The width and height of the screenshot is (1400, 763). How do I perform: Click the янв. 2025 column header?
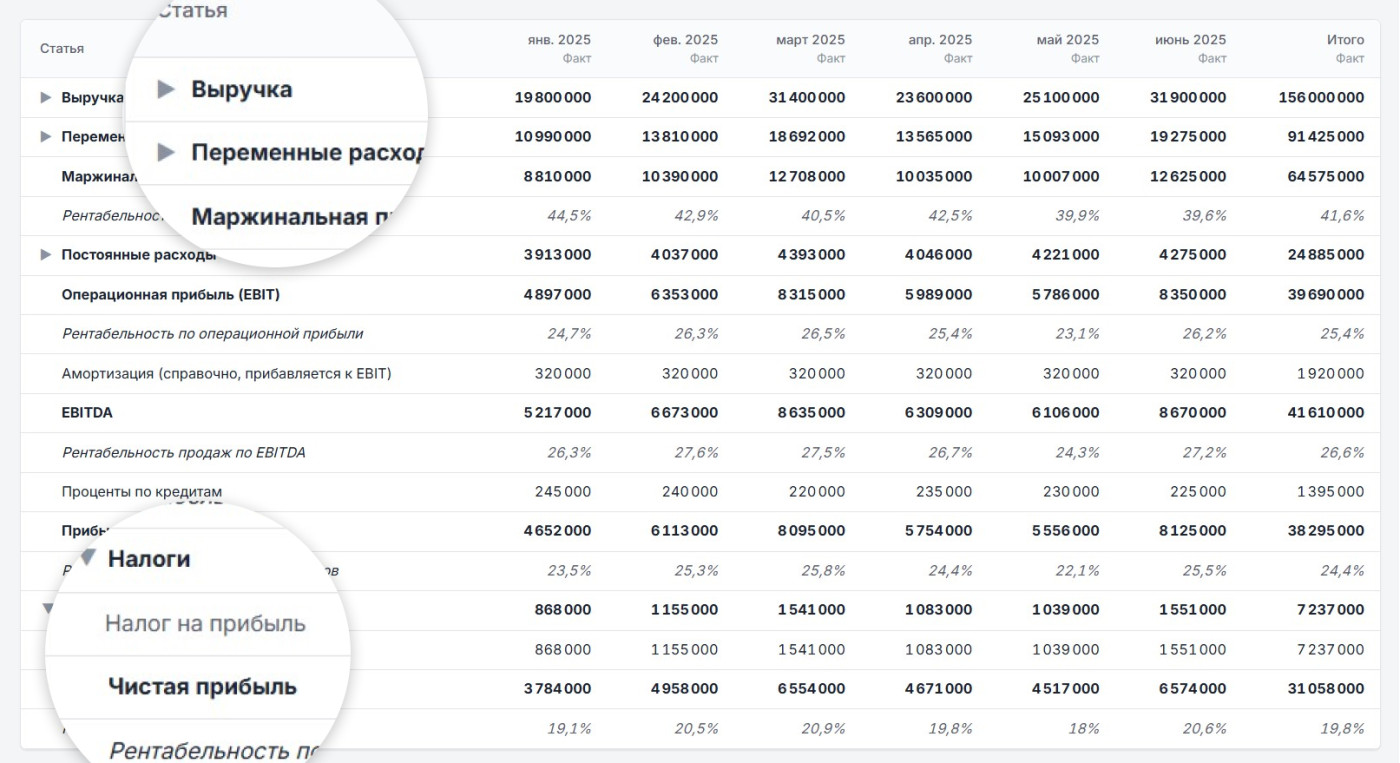click(559, 40)
